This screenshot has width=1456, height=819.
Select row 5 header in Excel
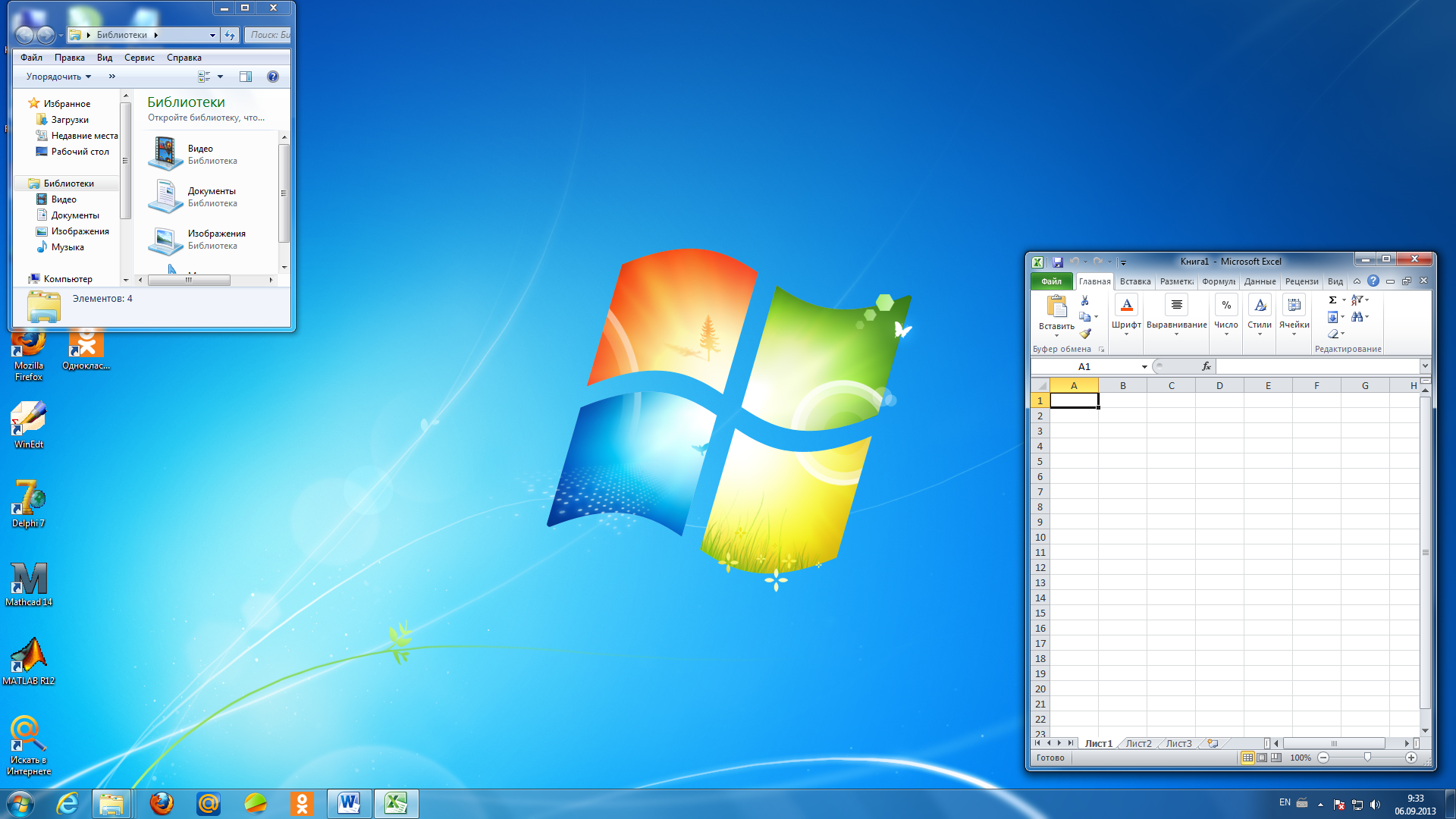[x=1040, y=462]
